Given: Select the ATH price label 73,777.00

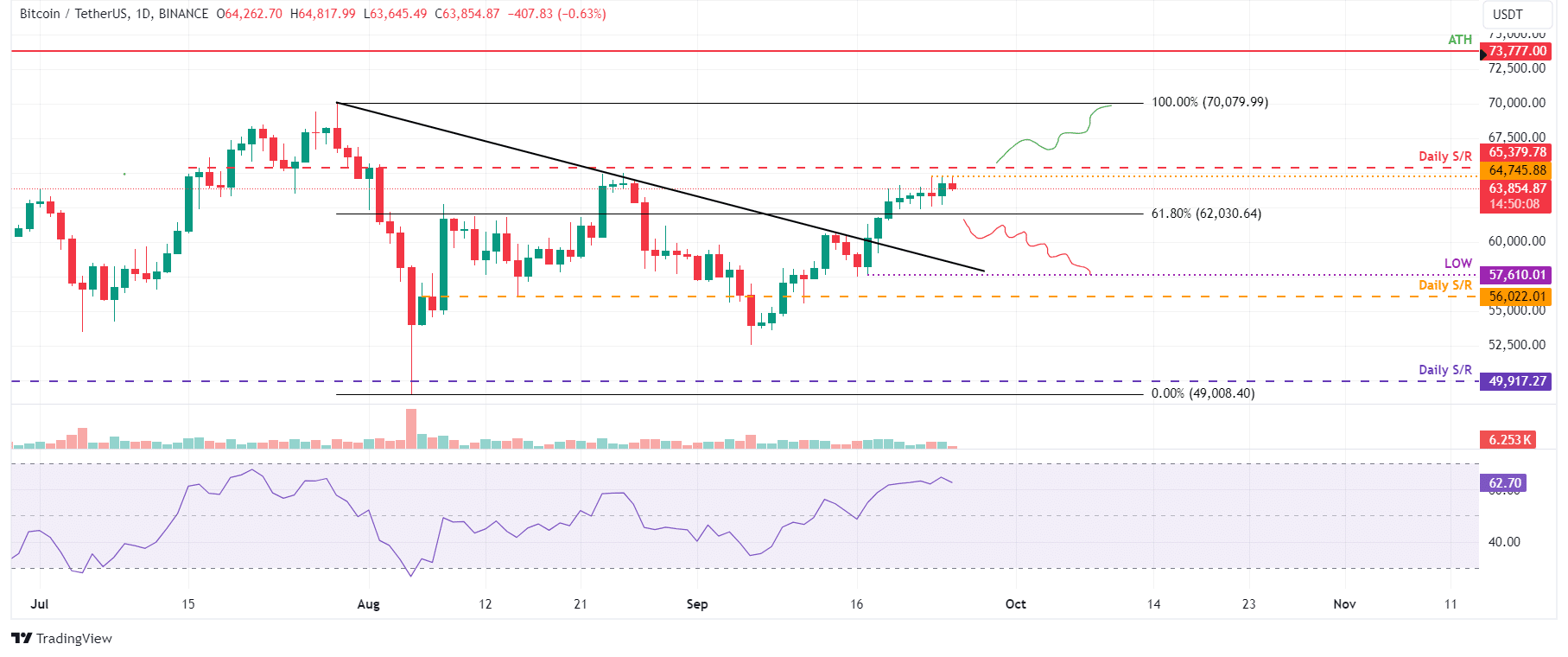Looking at the screenshot, I should tap(1516, 51).
